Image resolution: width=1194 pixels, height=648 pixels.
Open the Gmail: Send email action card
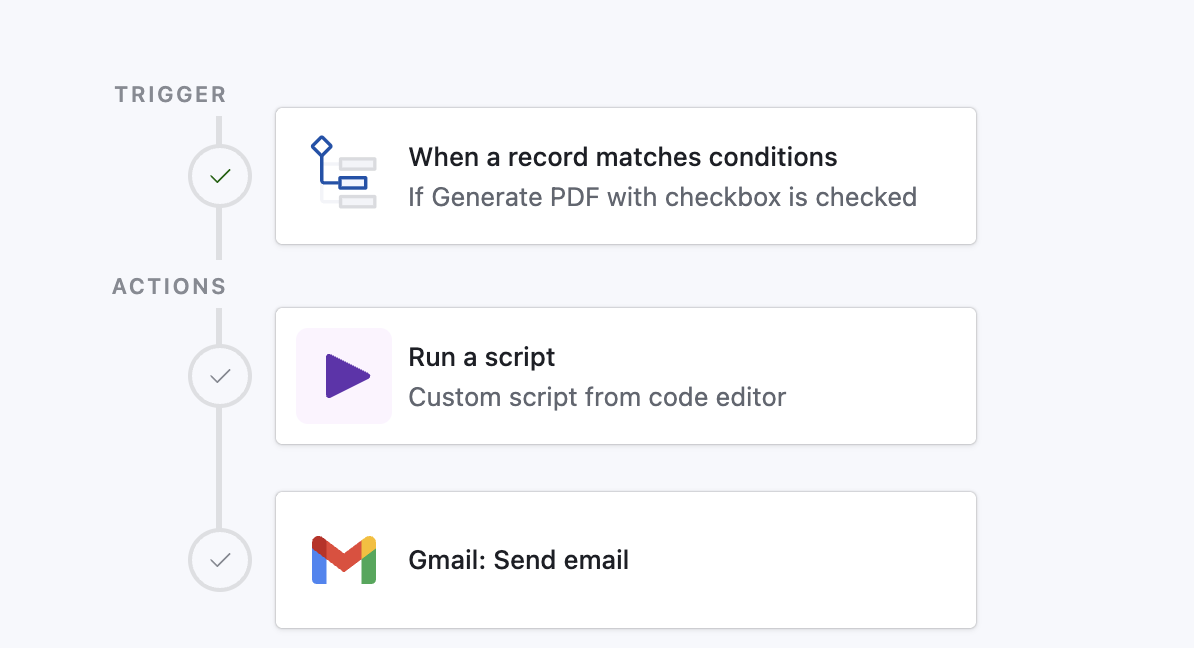point(625,560)
